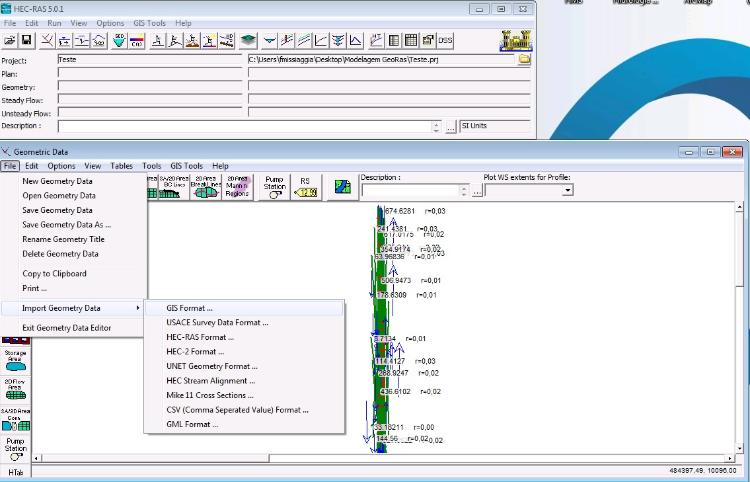This screenshot has height=482, width=750.
Task: Open GIS Tools menu in HEC-RAS main window
Action: pos(149,23)
